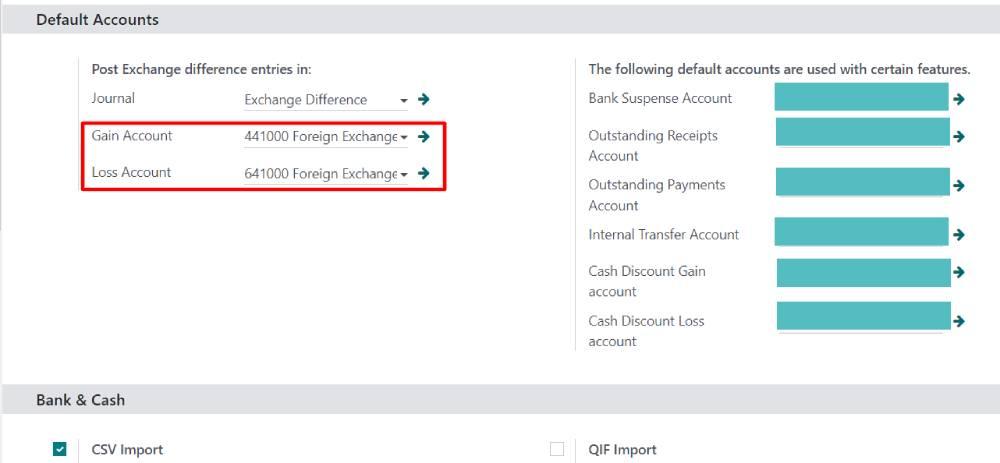Open the Cash Discount Gain account arrow

pyautogui.click(x=958, y=272)
